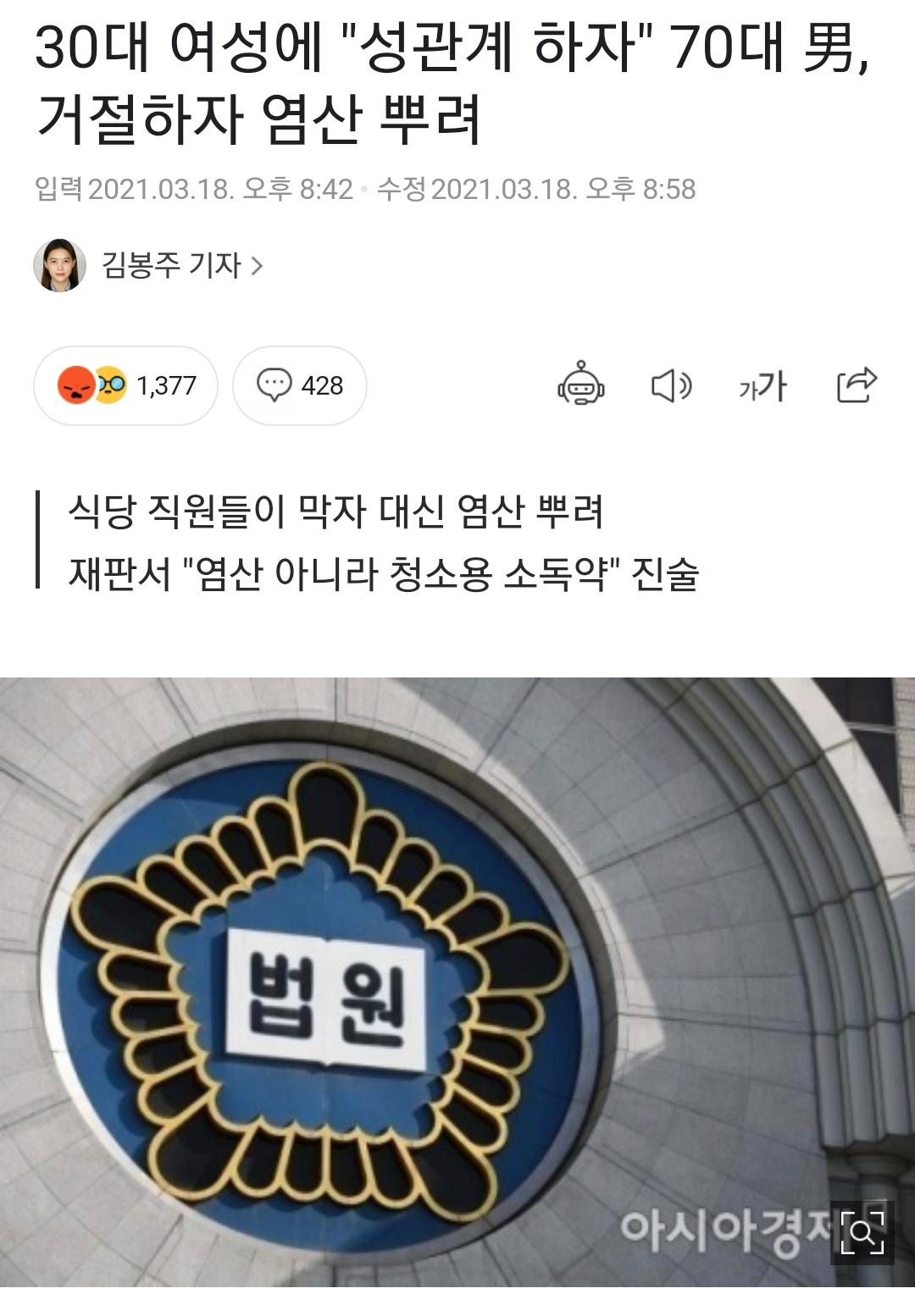915x1316 pixels.
Task: Open 김봉주 기자 reporter page
Action: 171,265
